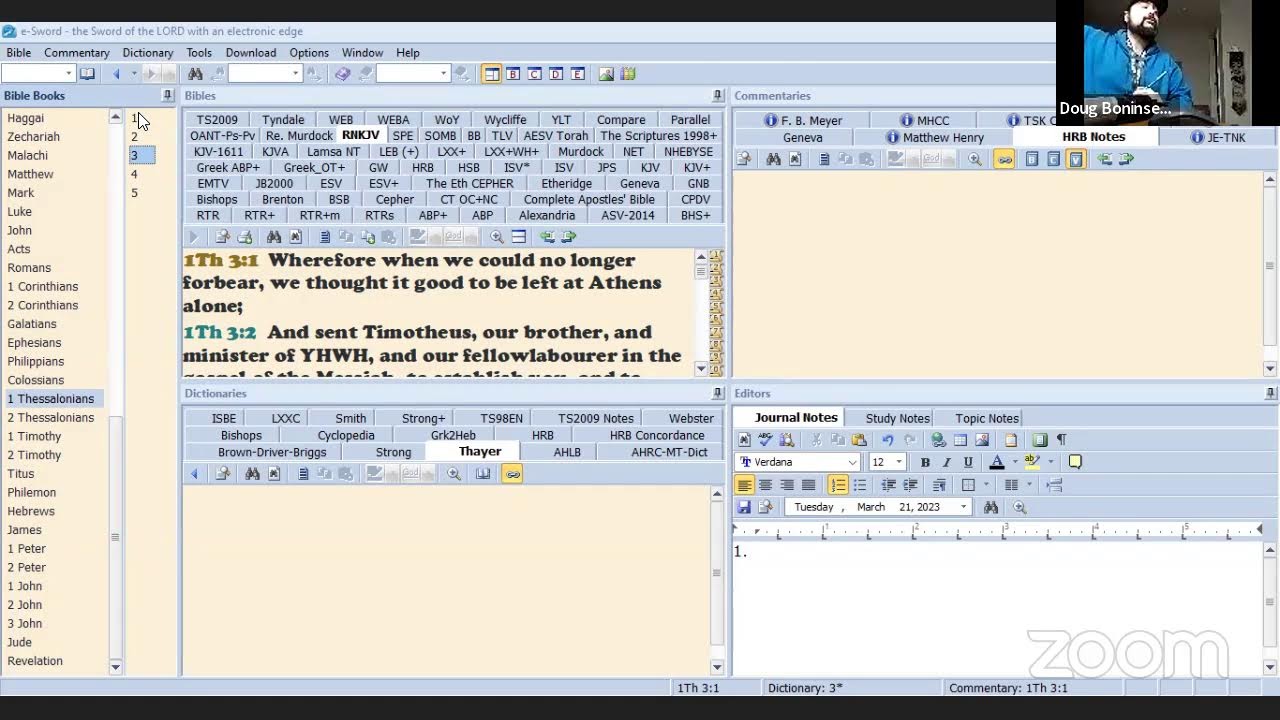Click the Bible text scrollbar down arrow
The height and width of the screenshot is (720, 1280).
[x=701, y=369]
